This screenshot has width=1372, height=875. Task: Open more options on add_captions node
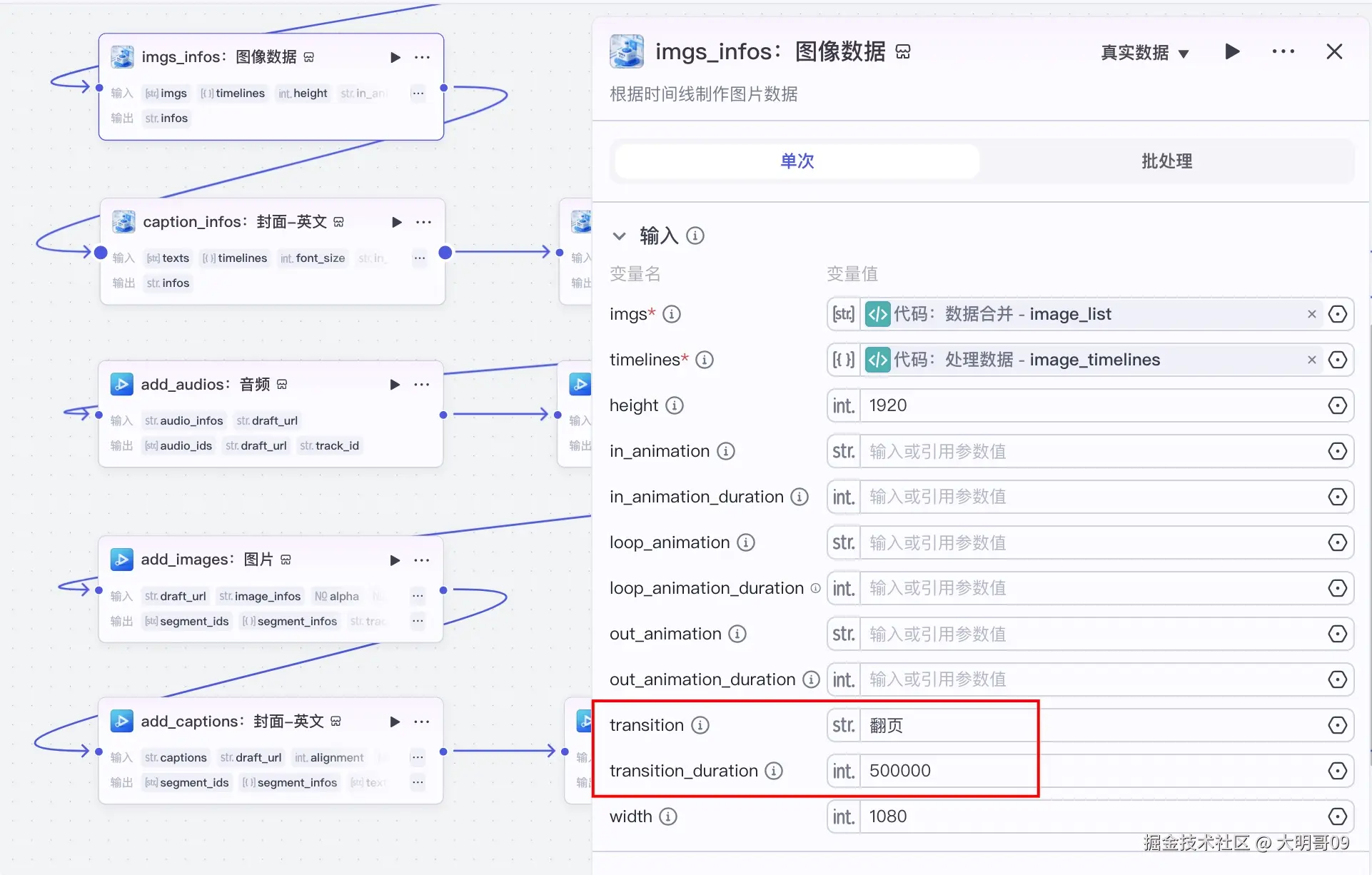[x=422, y=722]
